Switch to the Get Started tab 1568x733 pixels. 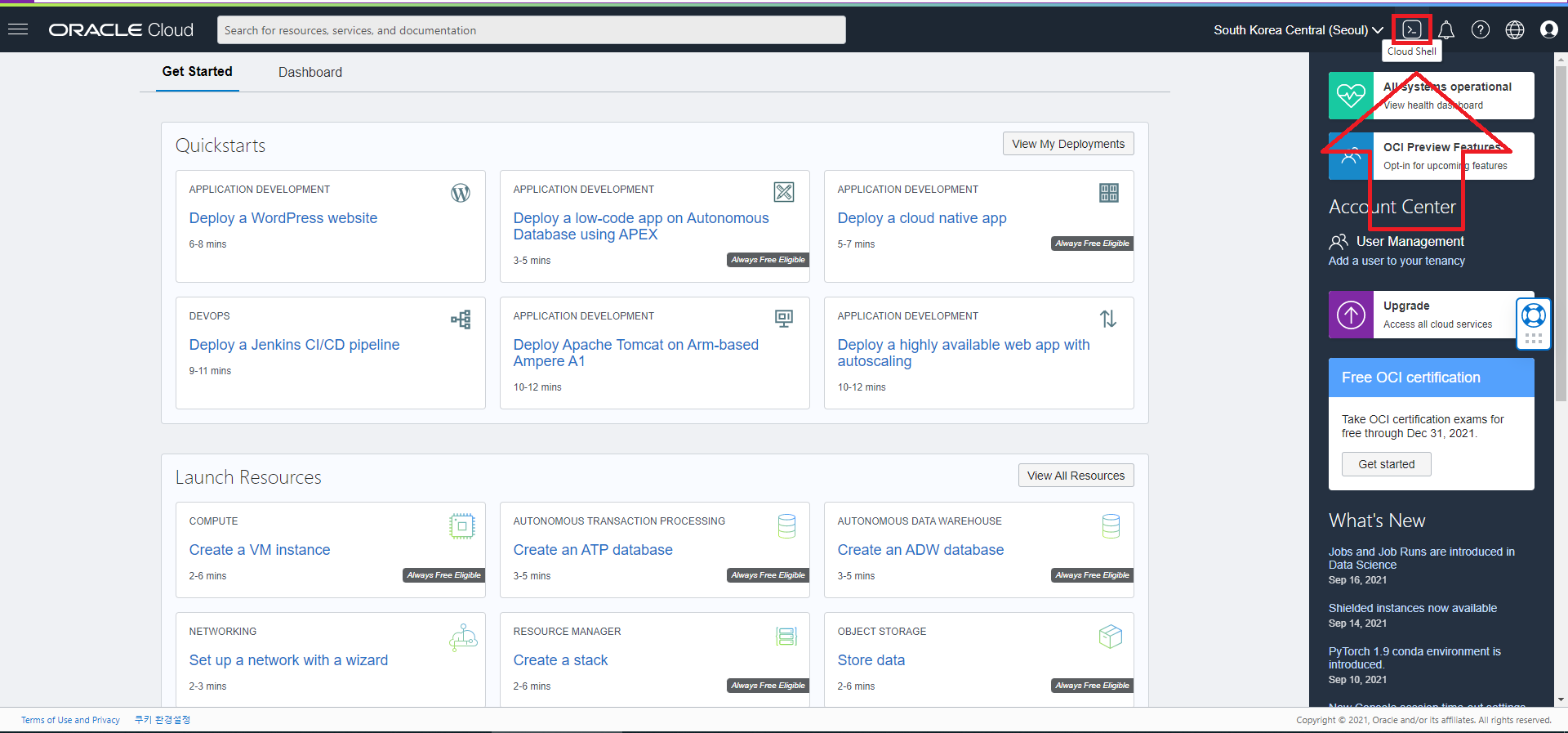[197, 72]
